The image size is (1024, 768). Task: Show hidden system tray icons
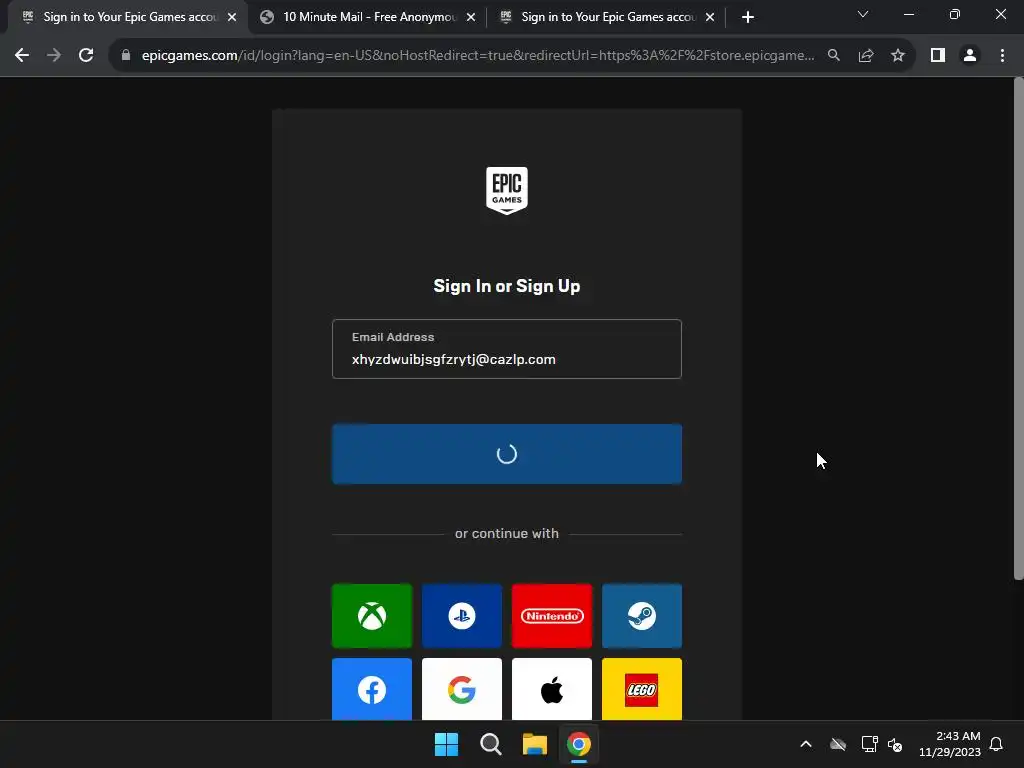tap(806, 744)
